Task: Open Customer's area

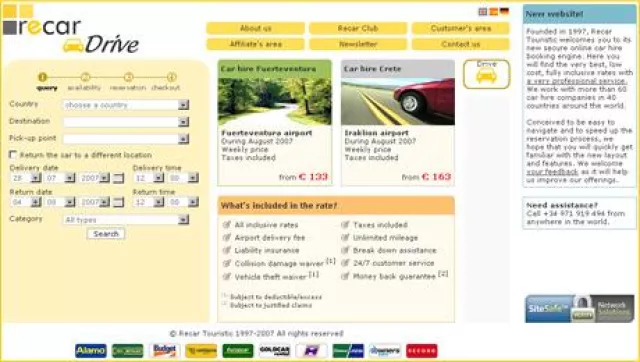Action: 461,28
